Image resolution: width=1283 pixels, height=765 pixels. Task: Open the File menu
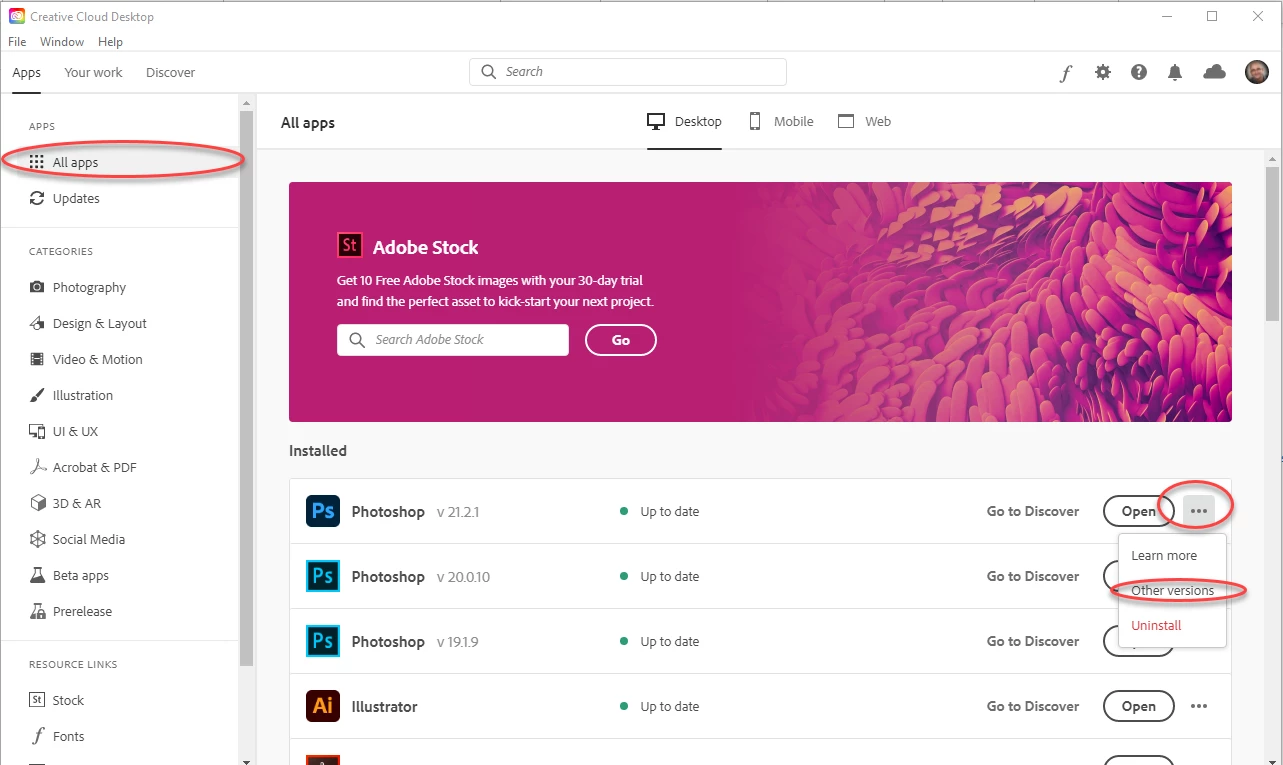(17, 42)
